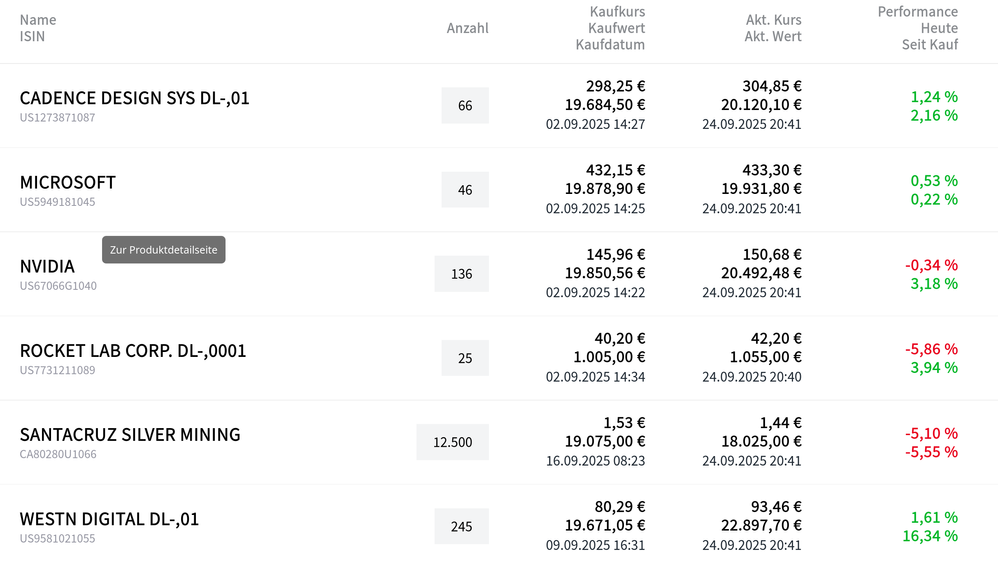Click purchase date 16.09.2025 08:23
The height and width of the screenshot is (564, 998).
coord(595,461)
